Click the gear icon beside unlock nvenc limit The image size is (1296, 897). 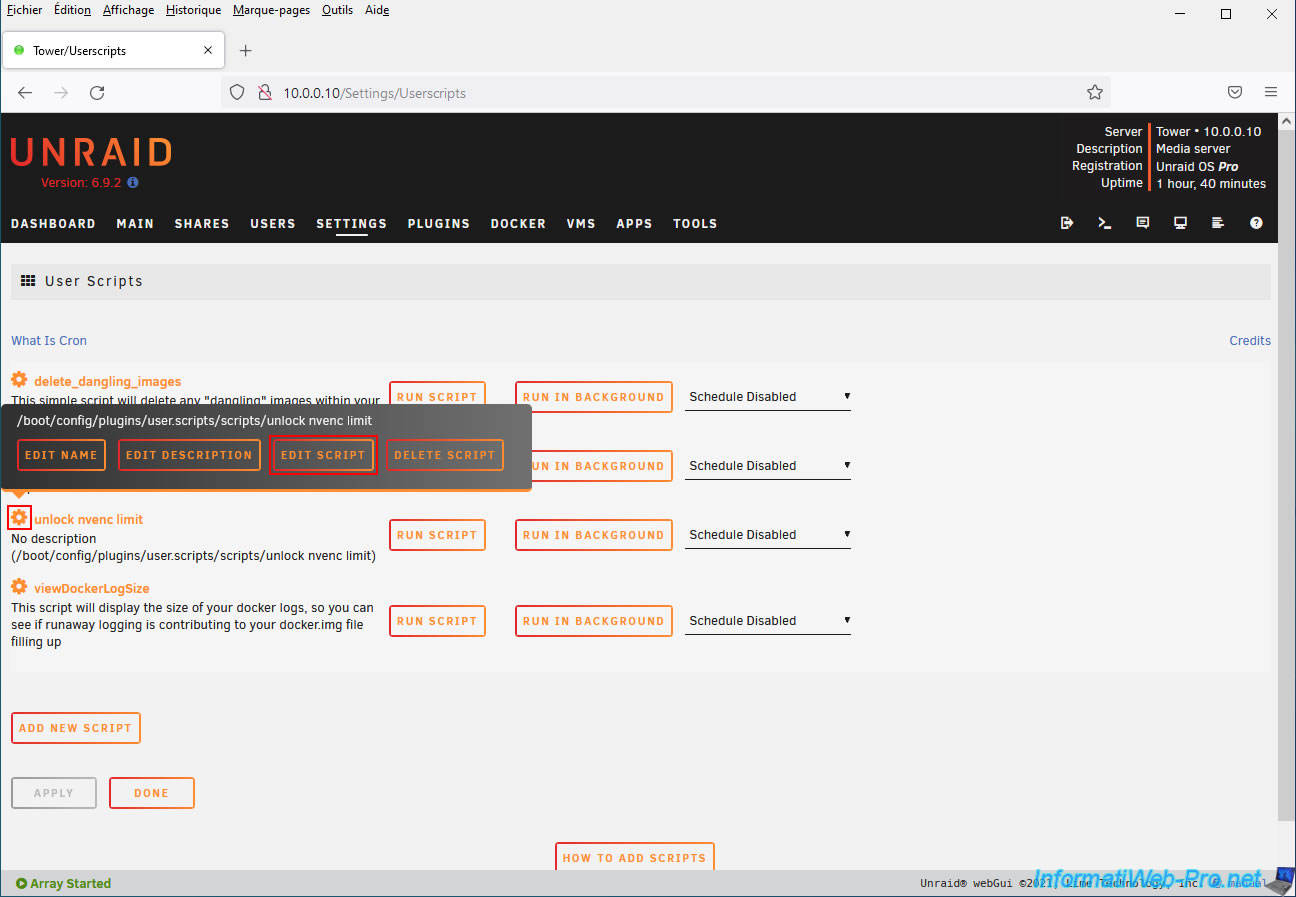[19, 518]
